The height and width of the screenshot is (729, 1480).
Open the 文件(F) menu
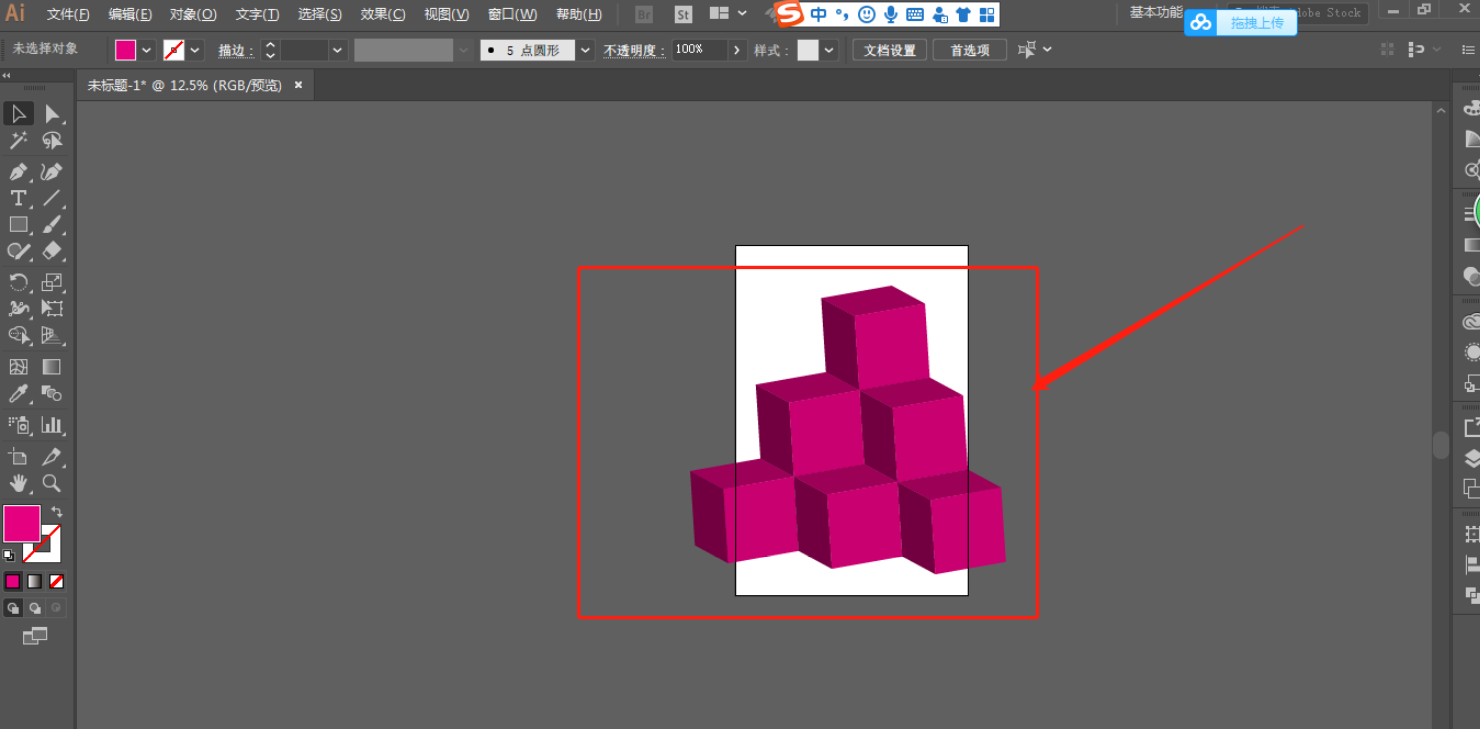68,14
